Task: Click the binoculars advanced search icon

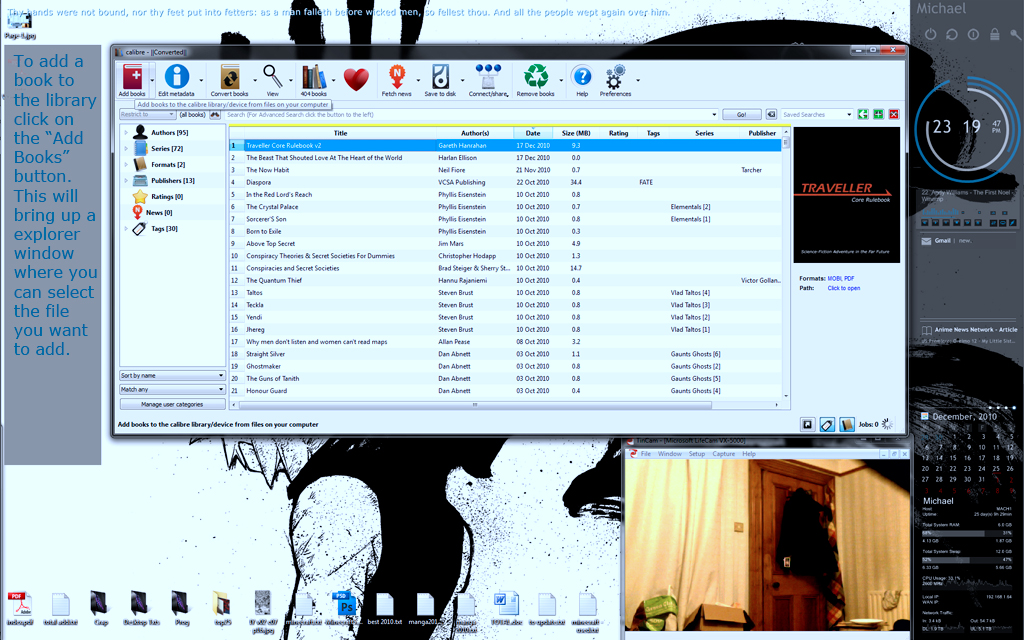Action: 214,114
